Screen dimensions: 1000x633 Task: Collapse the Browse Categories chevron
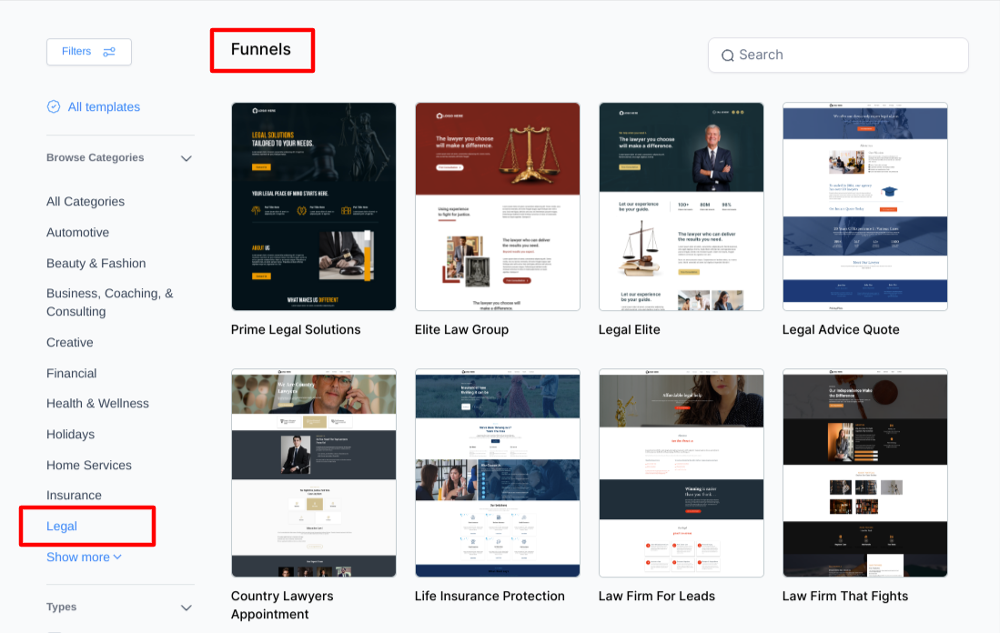click(186, 158)
